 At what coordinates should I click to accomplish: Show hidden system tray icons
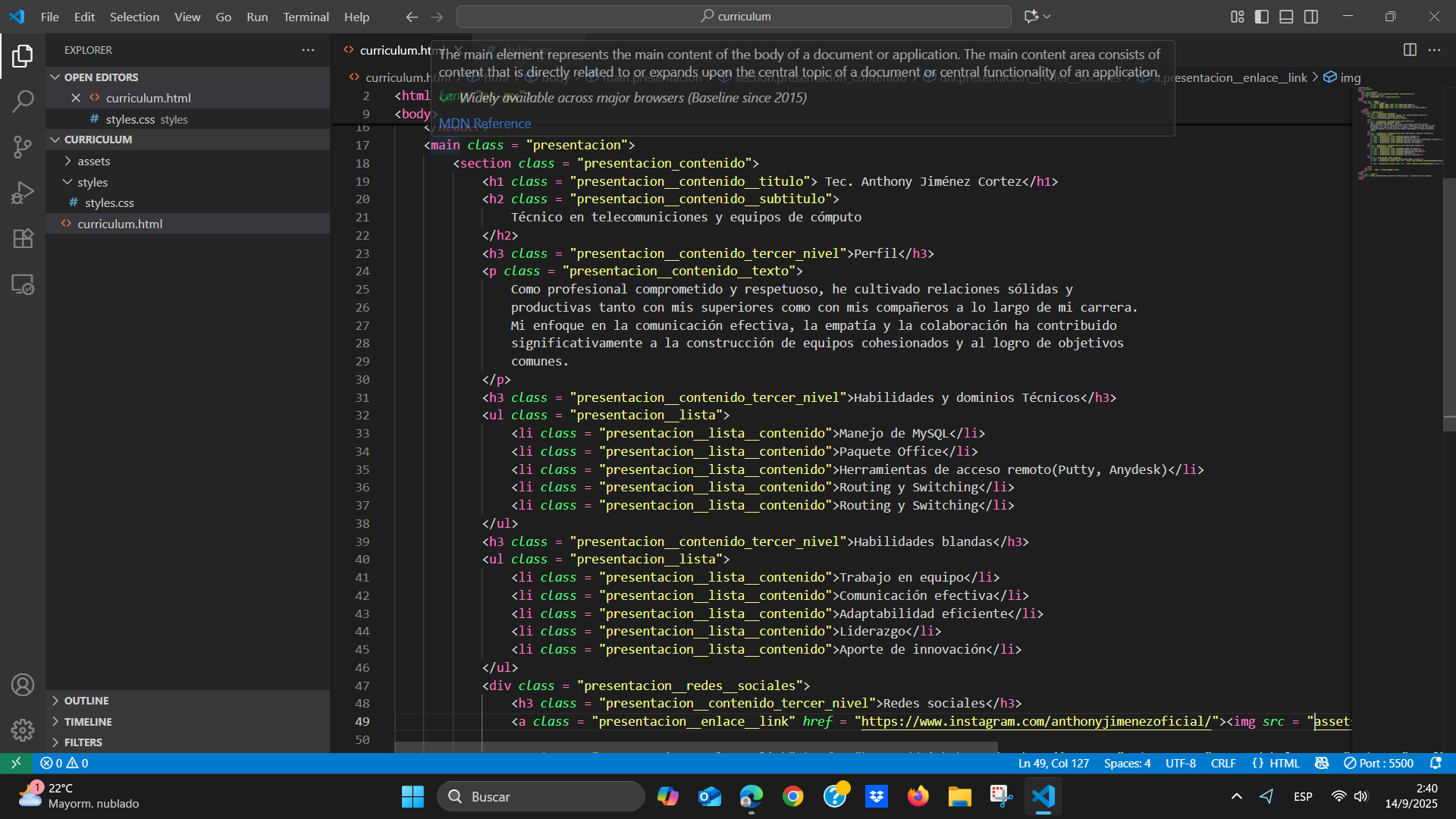click(1236, 796)
